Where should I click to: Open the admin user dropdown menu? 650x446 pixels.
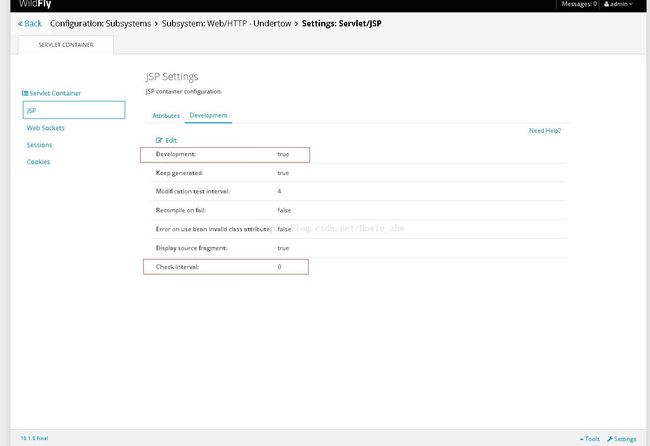tap(620, 4)
